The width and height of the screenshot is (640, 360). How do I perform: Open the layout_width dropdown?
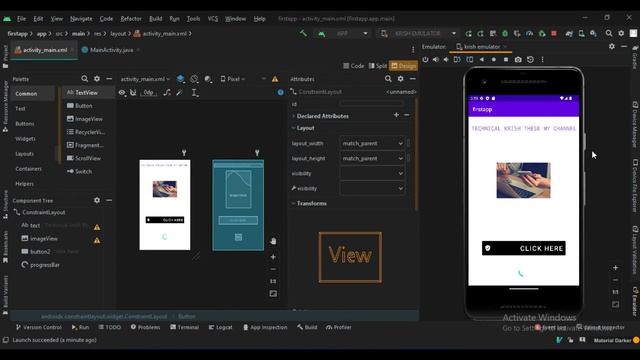[372, 143]
